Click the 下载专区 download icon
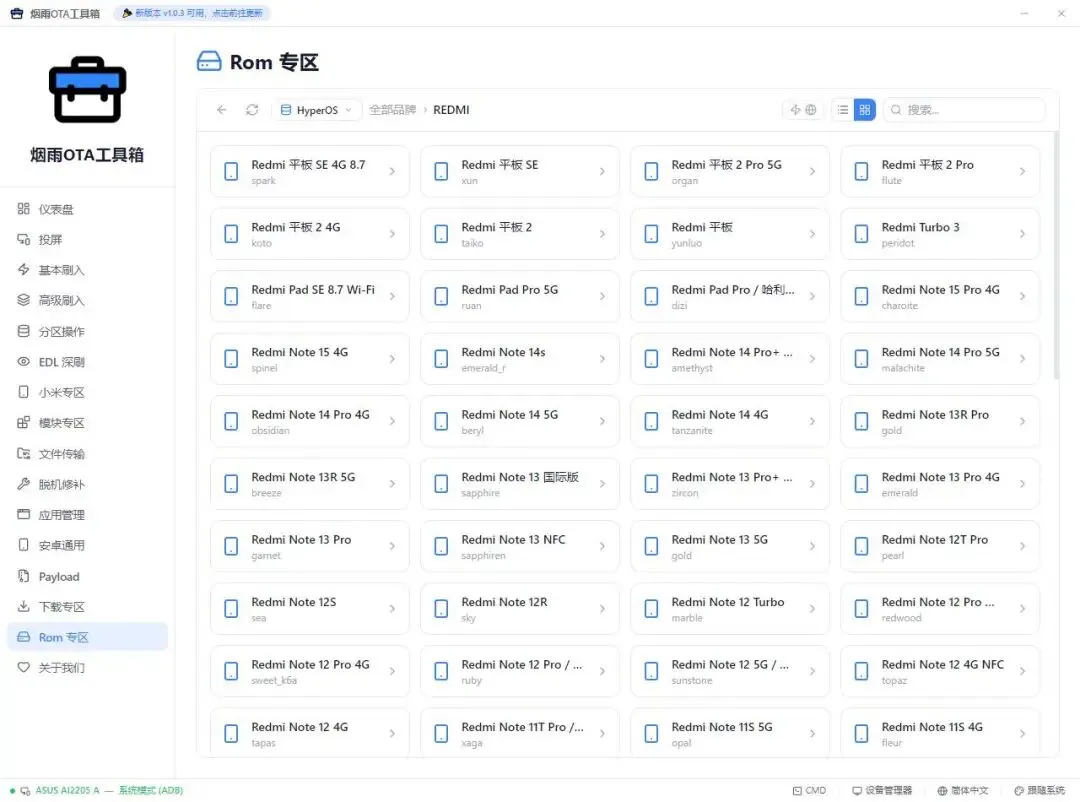Viewport: 1080px width, 802px height. click(x=23, y=606)
